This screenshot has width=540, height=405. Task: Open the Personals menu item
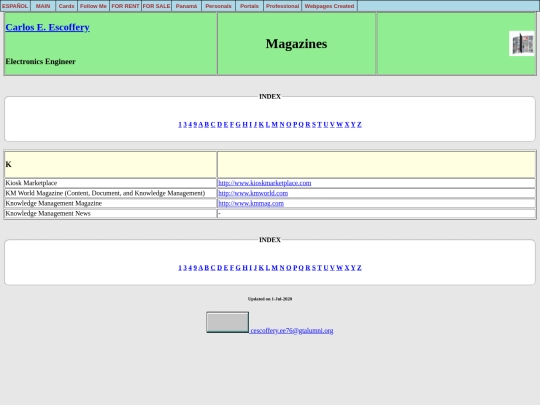click(218, 6)
